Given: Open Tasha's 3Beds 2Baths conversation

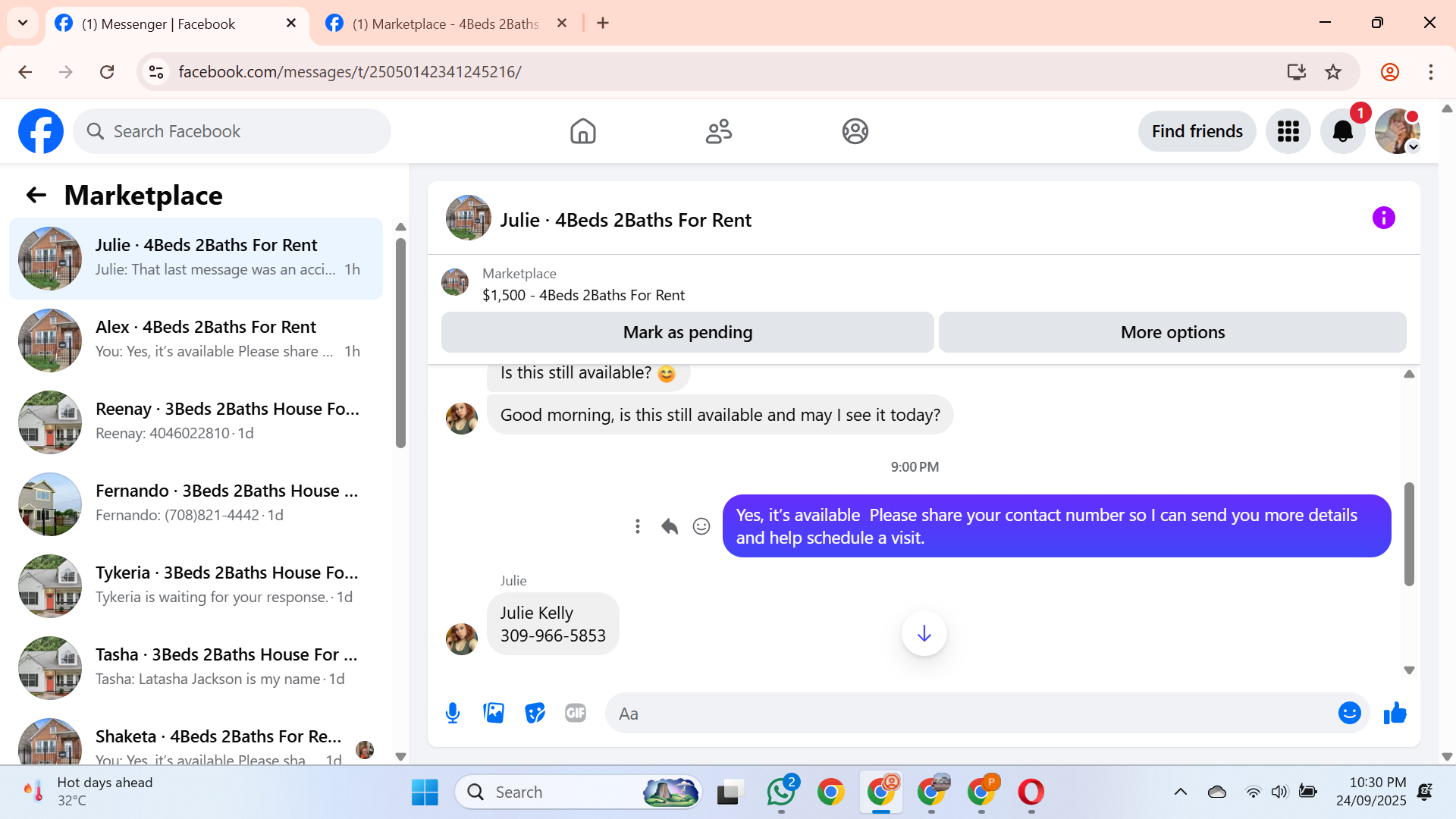Looking at the screenshot, I should point(196,667).
